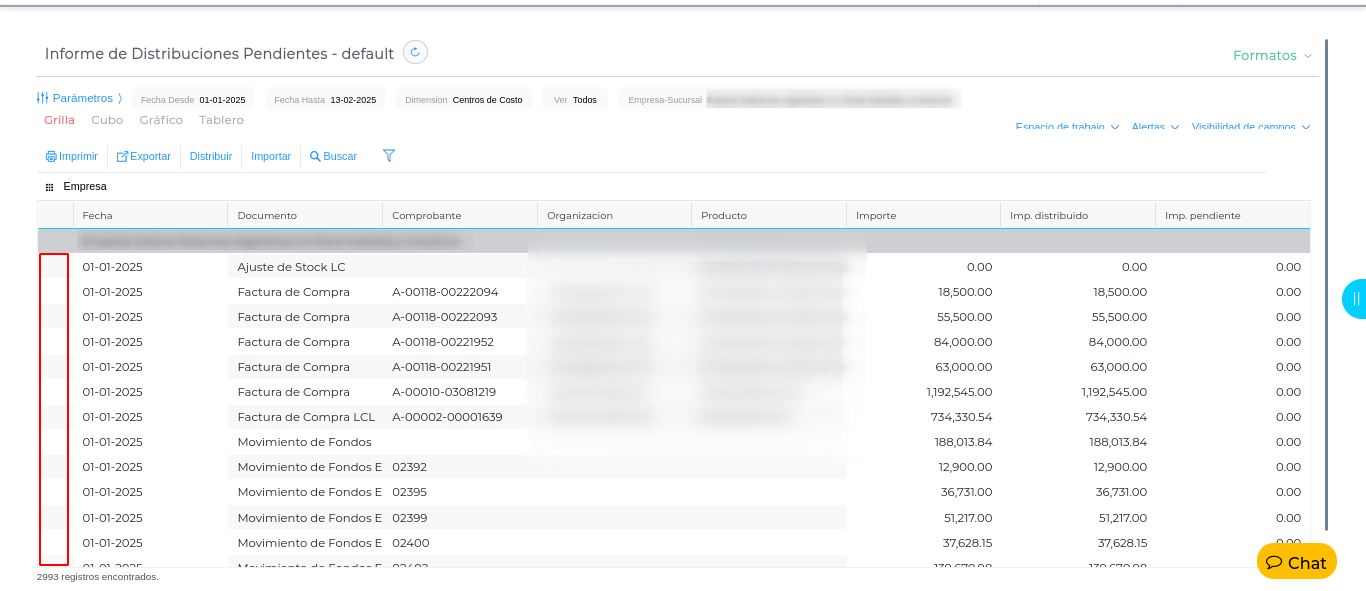Click the Imprimir printer icon
1366x591 pixels.
(51, 157)
